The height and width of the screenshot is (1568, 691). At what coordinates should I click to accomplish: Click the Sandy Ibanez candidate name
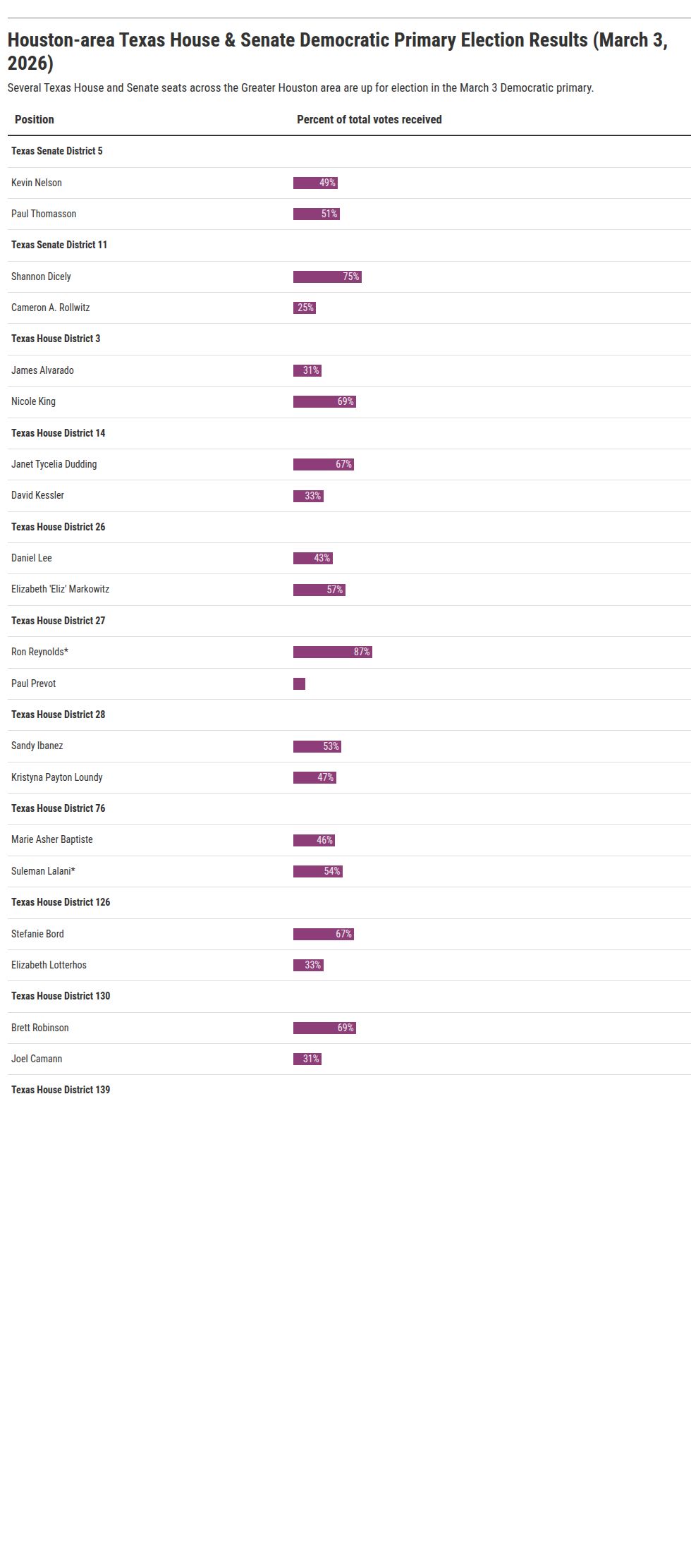(37, 746)
